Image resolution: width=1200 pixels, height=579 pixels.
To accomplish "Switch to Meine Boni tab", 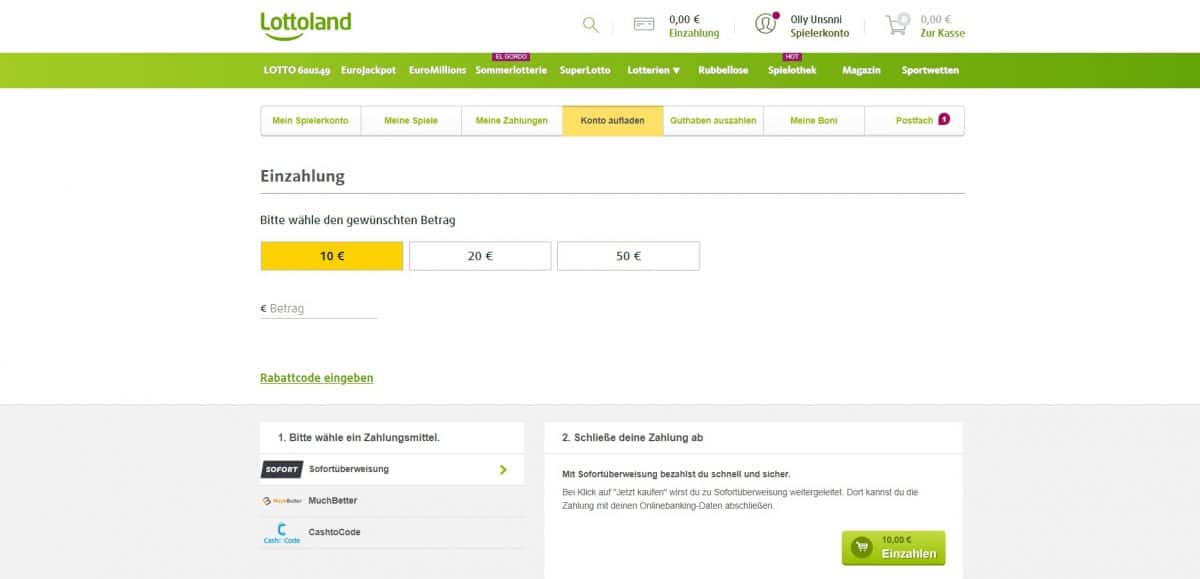I will coord(814,121).
